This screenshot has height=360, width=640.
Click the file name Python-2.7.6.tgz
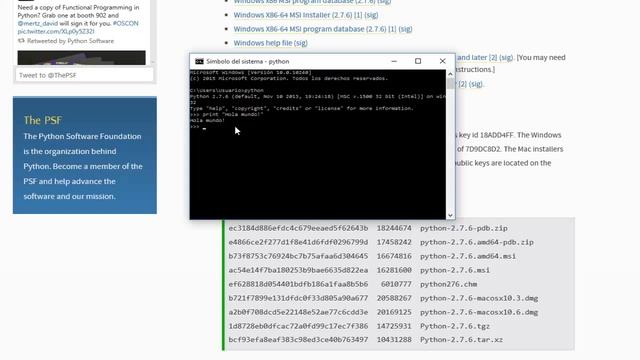tap(455, 326)
